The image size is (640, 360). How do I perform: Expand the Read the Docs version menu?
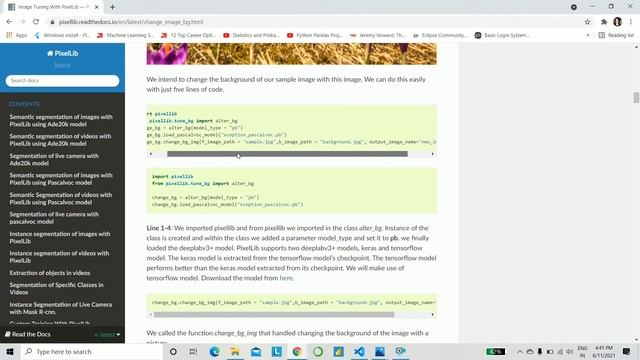point(62,334)
